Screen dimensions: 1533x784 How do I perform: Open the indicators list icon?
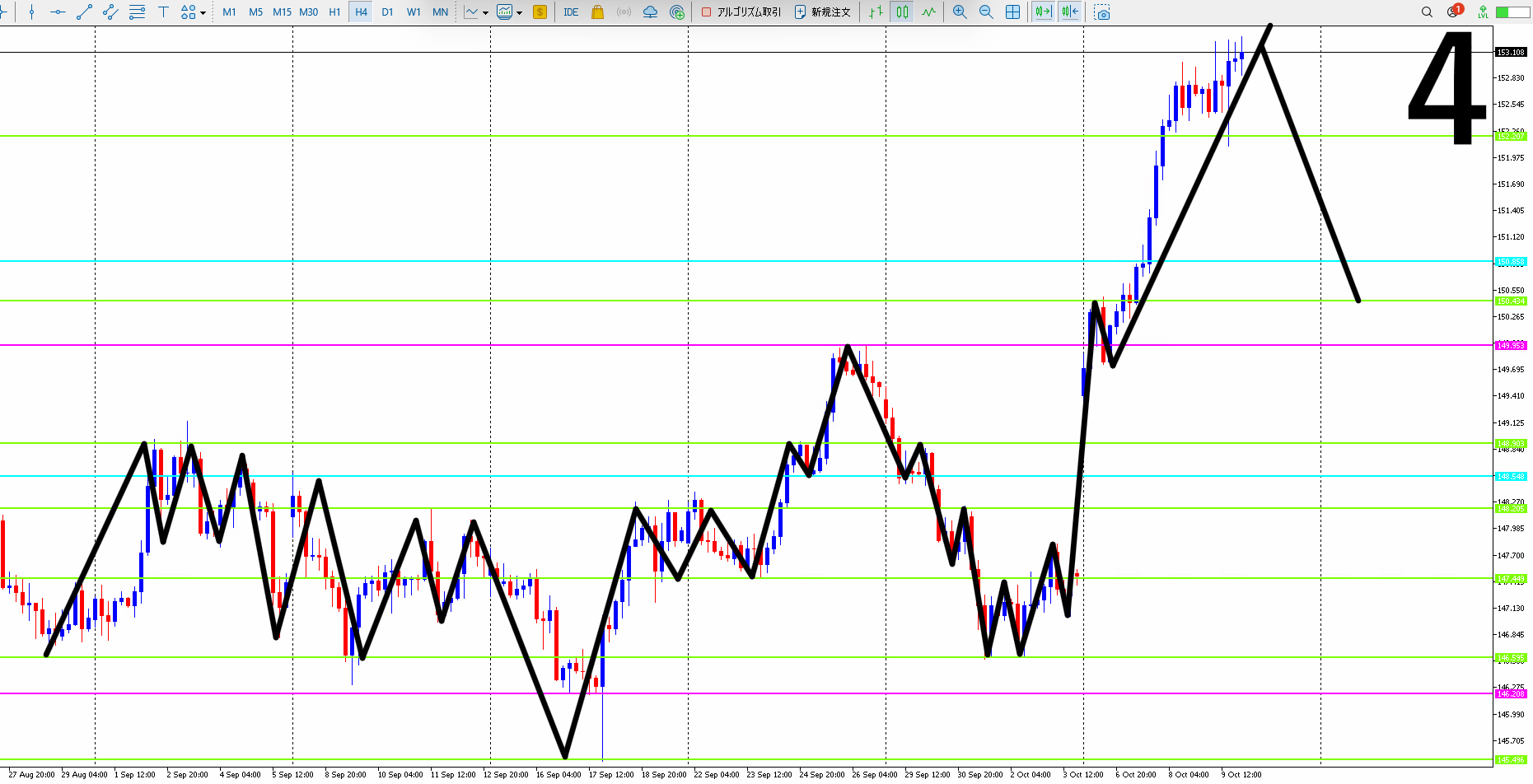click(504, 12)
